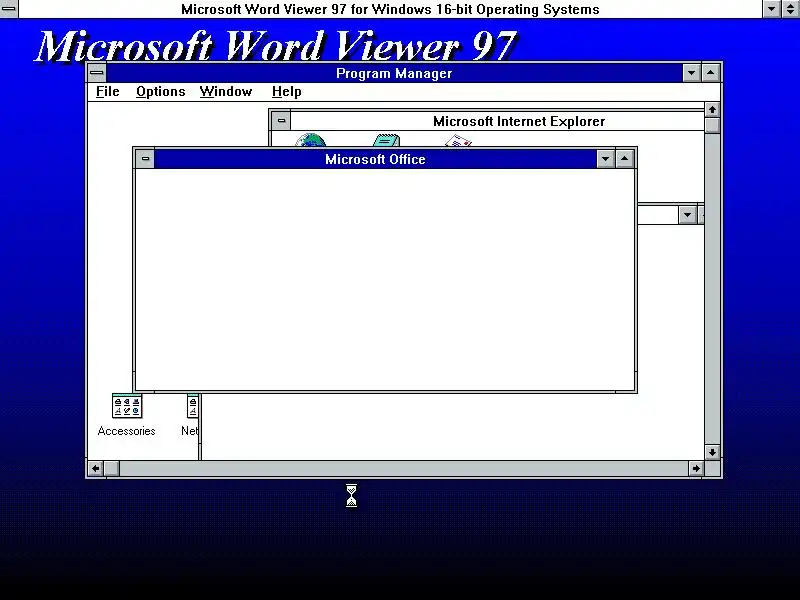Screen dimensions: 800x600
Task: Click minimize arrow of the window behind Microsoft Office
Action: tap(687, 215)
